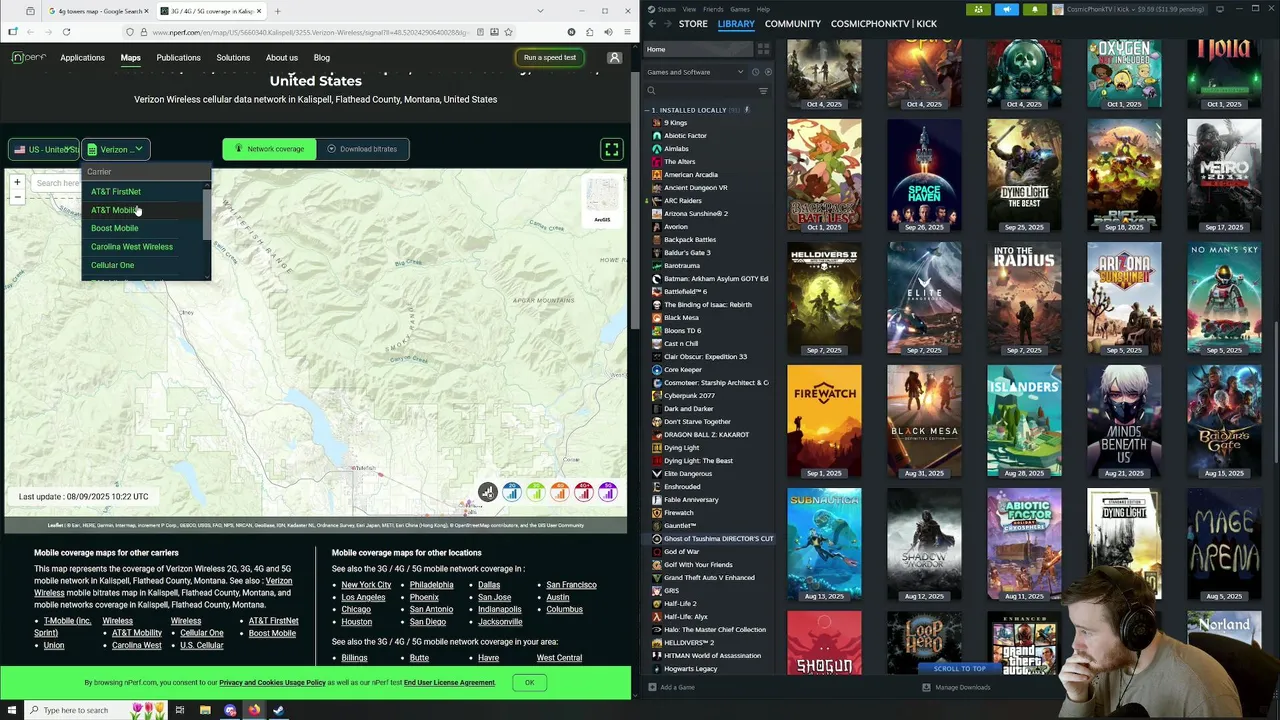Open Steam library advanced filter icon
Viewport: 1280px width, 720px height.
tap(763, 91)
